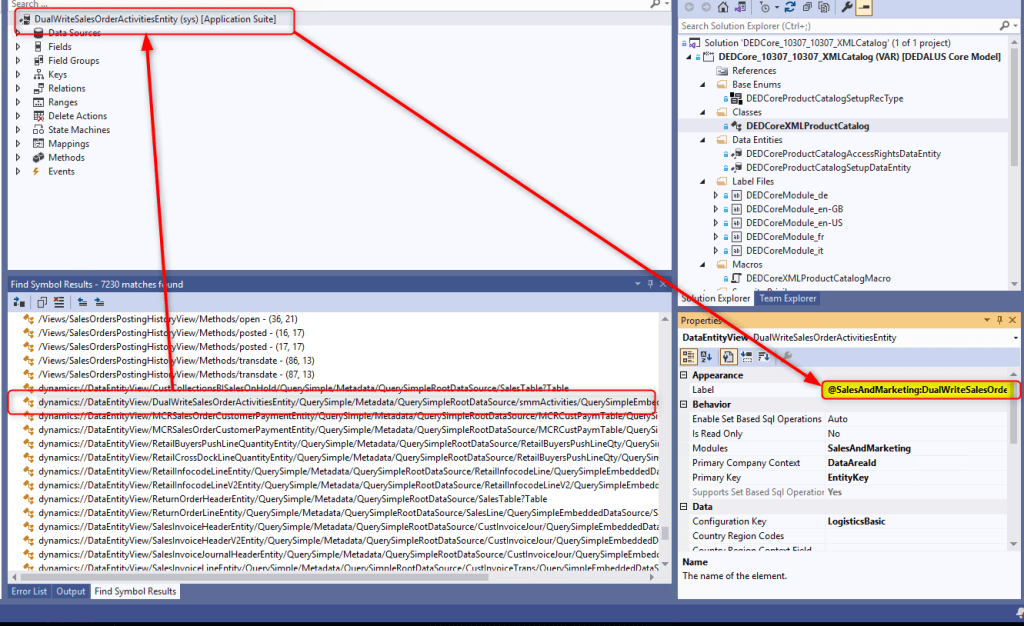The width and height of the screenshot is (1024, 626).
Task: Select the DEDCoreXMLProductCatalog class
Action: 807,126
